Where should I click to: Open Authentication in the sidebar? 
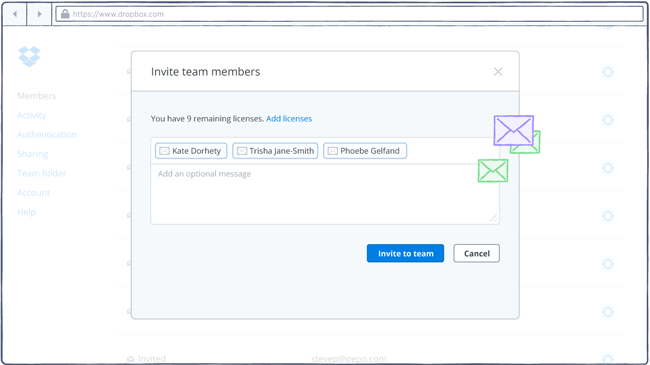(x=47, y=134)
